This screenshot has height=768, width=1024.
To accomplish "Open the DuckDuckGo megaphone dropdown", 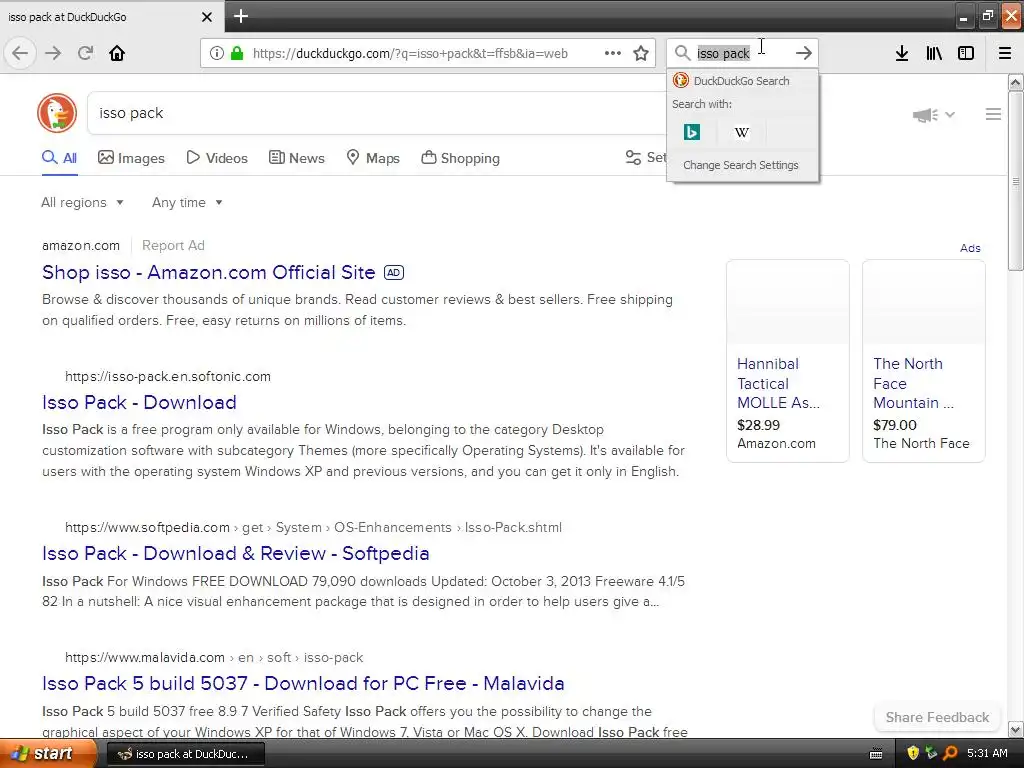I will tap(934, 115).
